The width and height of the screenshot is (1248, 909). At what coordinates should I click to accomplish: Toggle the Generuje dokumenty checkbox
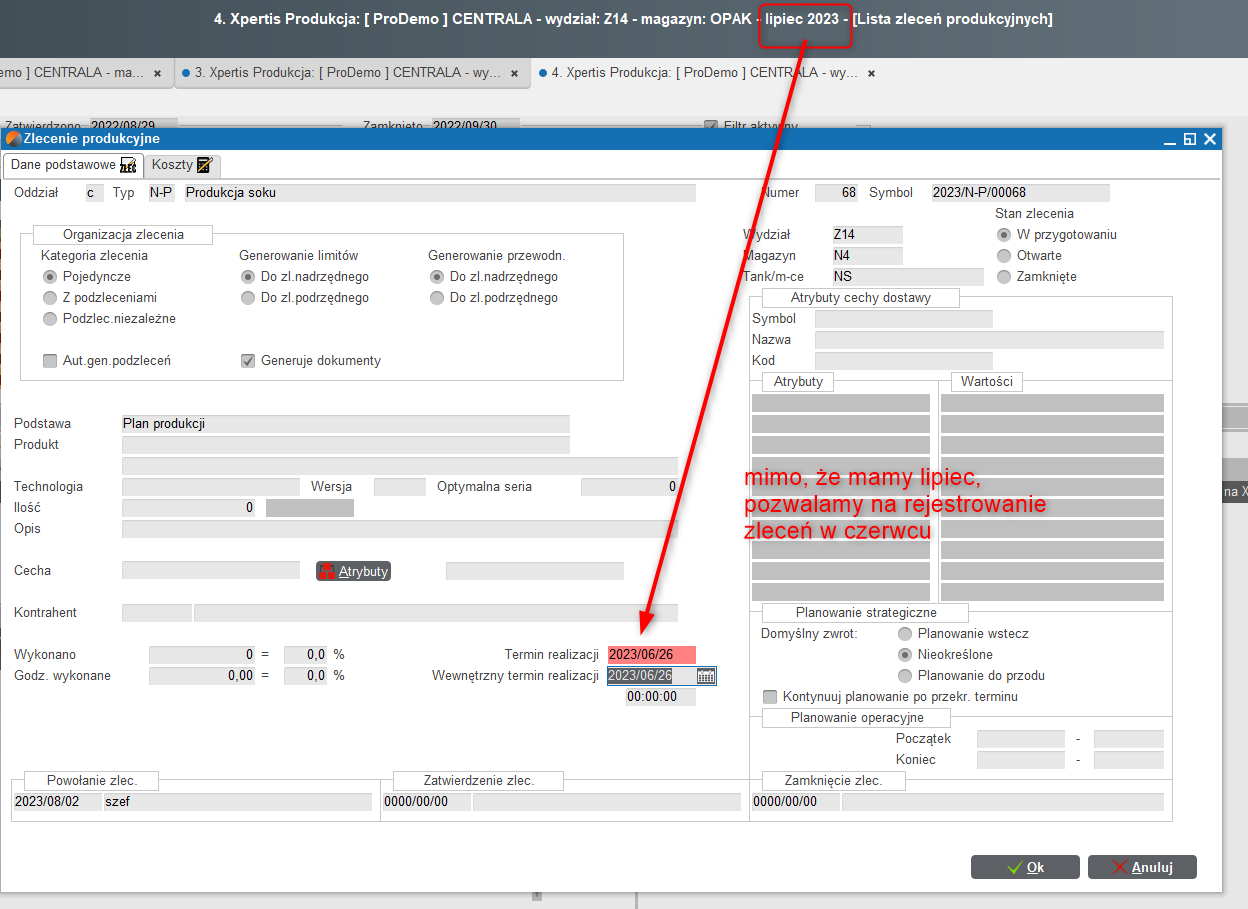point(248,361)
